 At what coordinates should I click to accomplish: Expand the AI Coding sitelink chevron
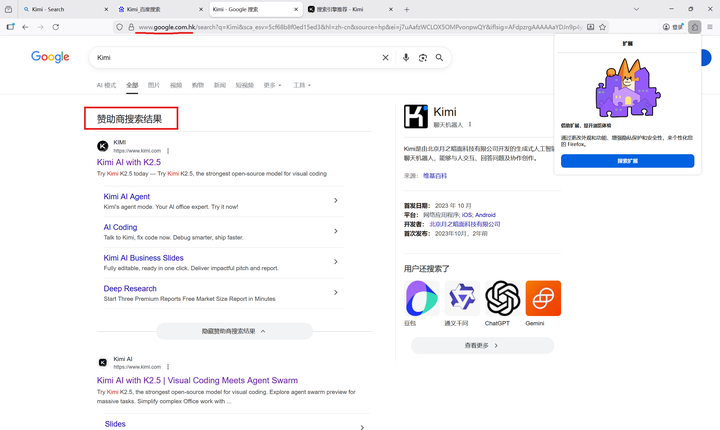(x=336, y=231)
